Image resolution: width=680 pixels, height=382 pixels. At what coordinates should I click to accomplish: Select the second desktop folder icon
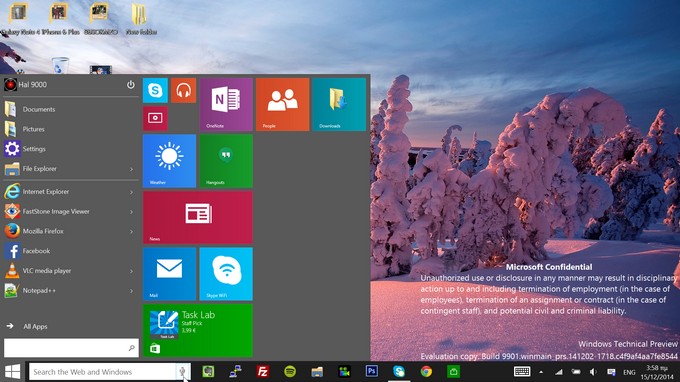click(x=59, y=19)
